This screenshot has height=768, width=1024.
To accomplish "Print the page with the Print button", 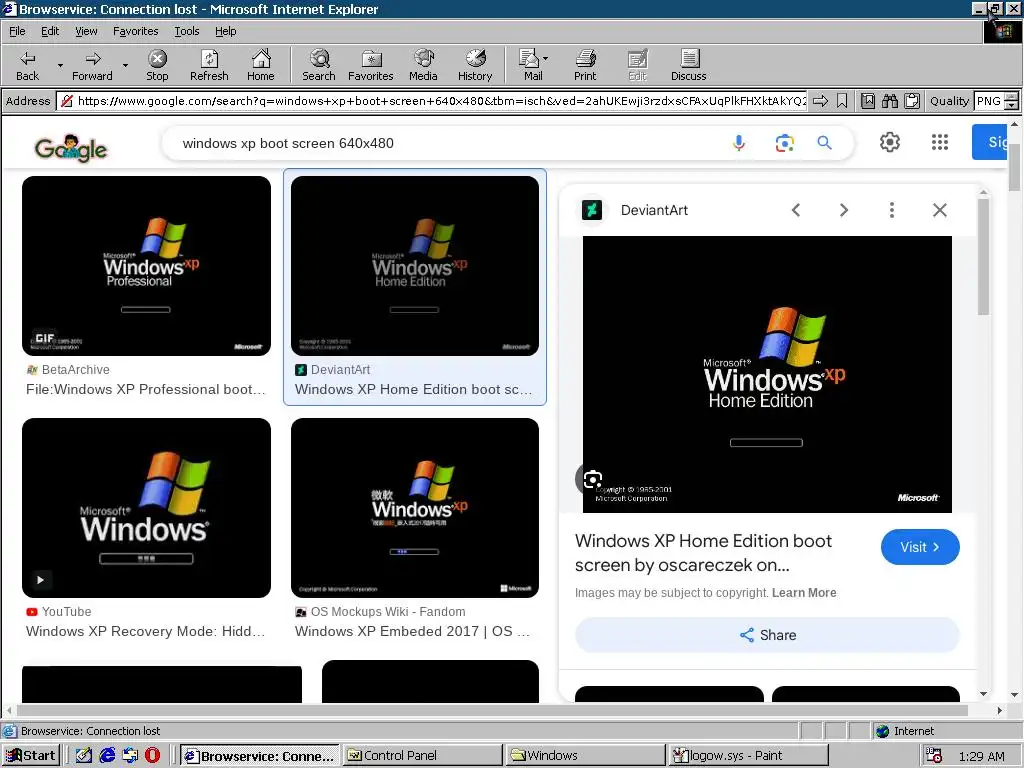I will (585, 65).
